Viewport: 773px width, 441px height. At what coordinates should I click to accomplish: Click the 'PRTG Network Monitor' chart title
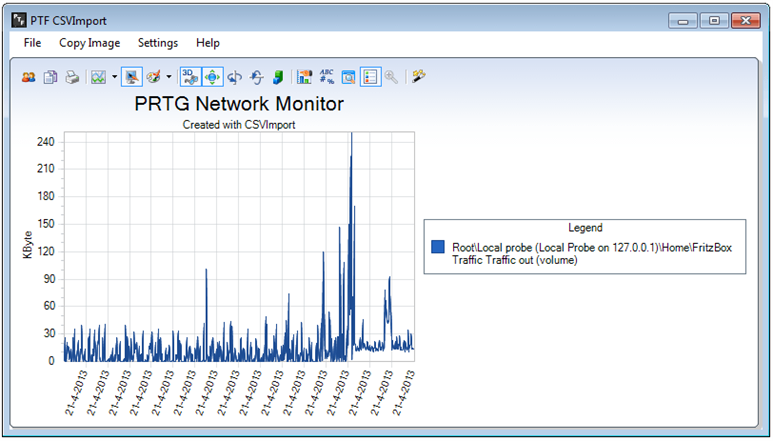(239, 104)
